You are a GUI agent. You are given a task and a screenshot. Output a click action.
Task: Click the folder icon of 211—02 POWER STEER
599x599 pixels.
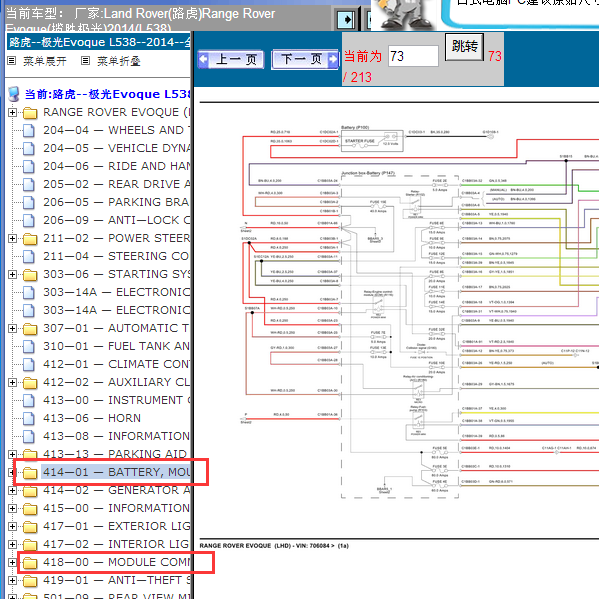coord(30,239)
